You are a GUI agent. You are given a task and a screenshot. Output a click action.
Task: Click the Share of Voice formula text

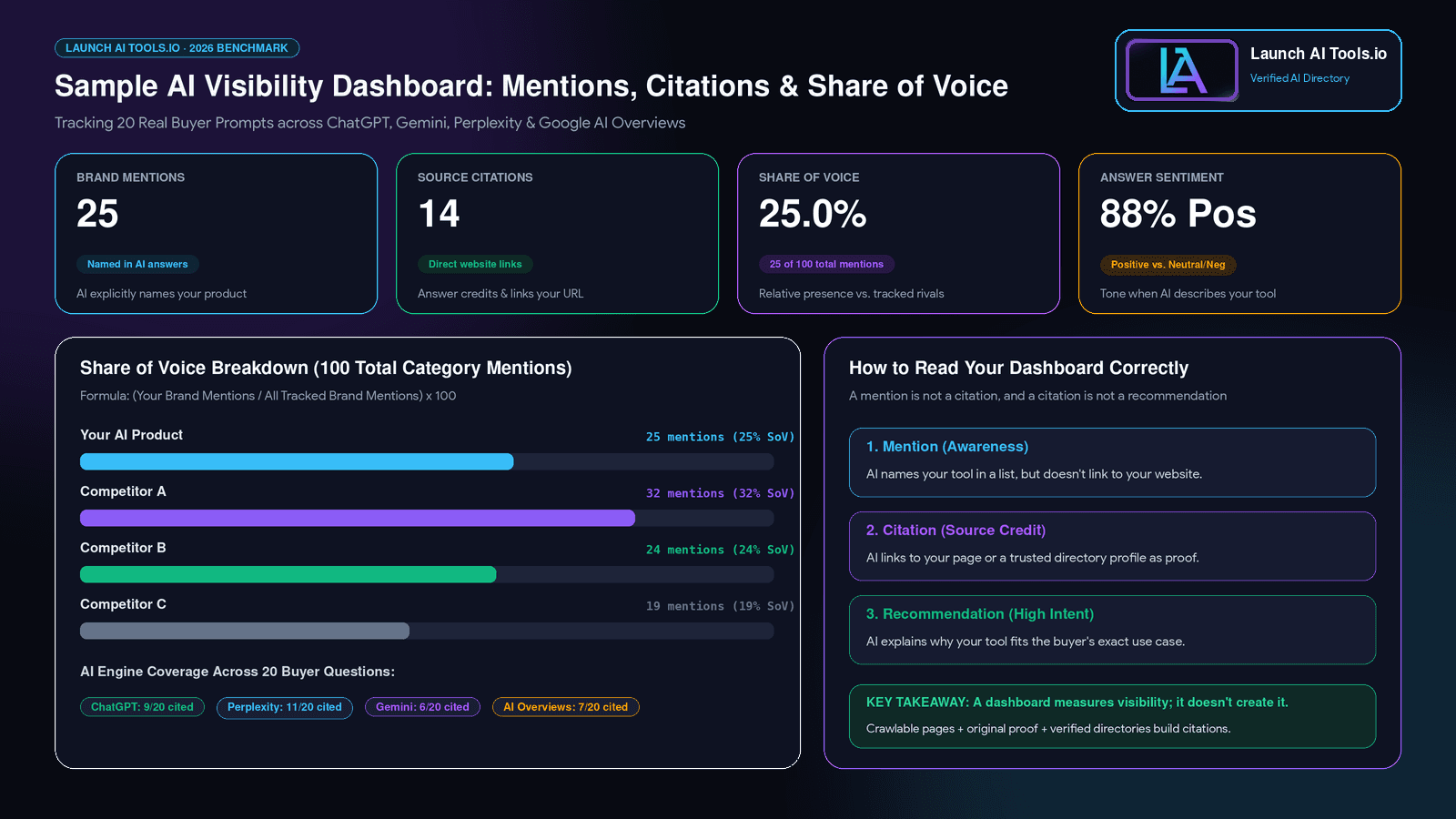(x=268, y=396)
